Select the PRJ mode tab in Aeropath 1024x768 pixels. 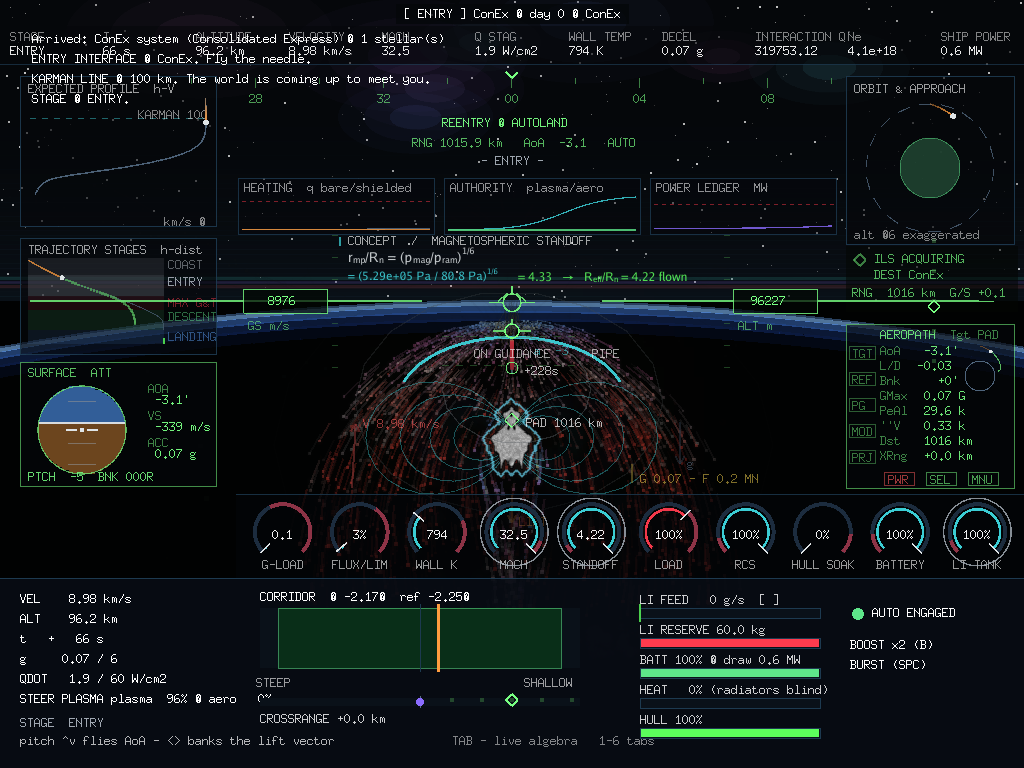point(862,456)
